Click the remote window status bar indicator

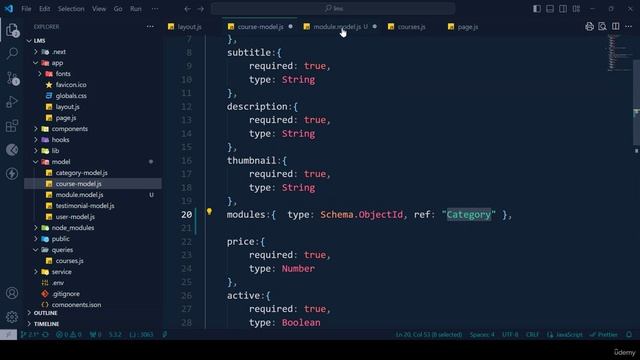8,334
